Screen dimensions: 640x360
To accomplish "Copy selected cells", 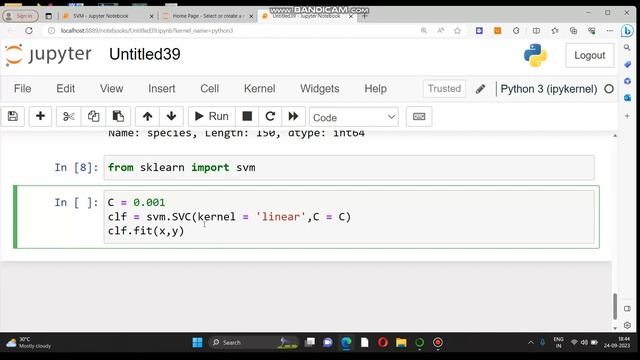I will (93, 116).
